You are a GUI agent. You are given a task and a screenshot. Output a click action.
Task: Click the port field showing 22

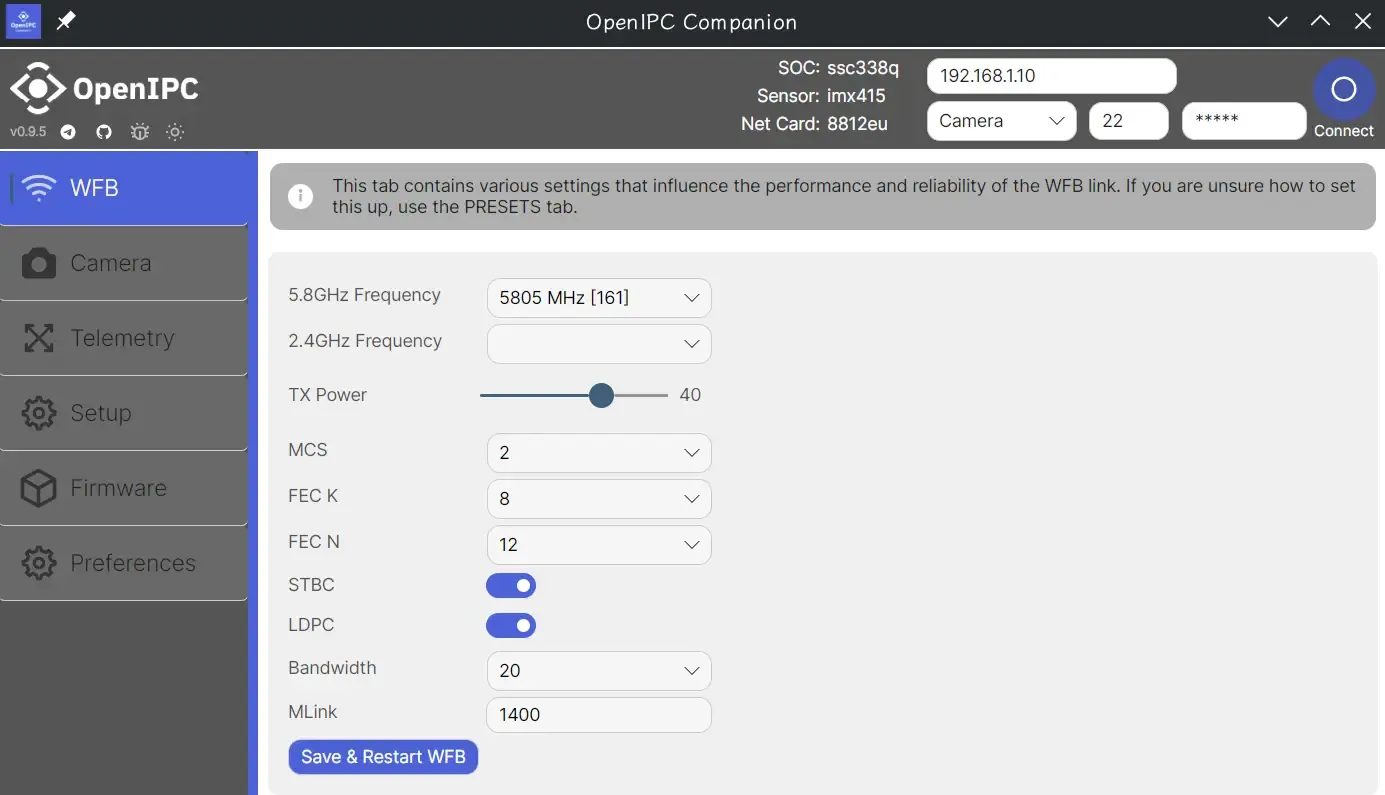coord(1129,121)
